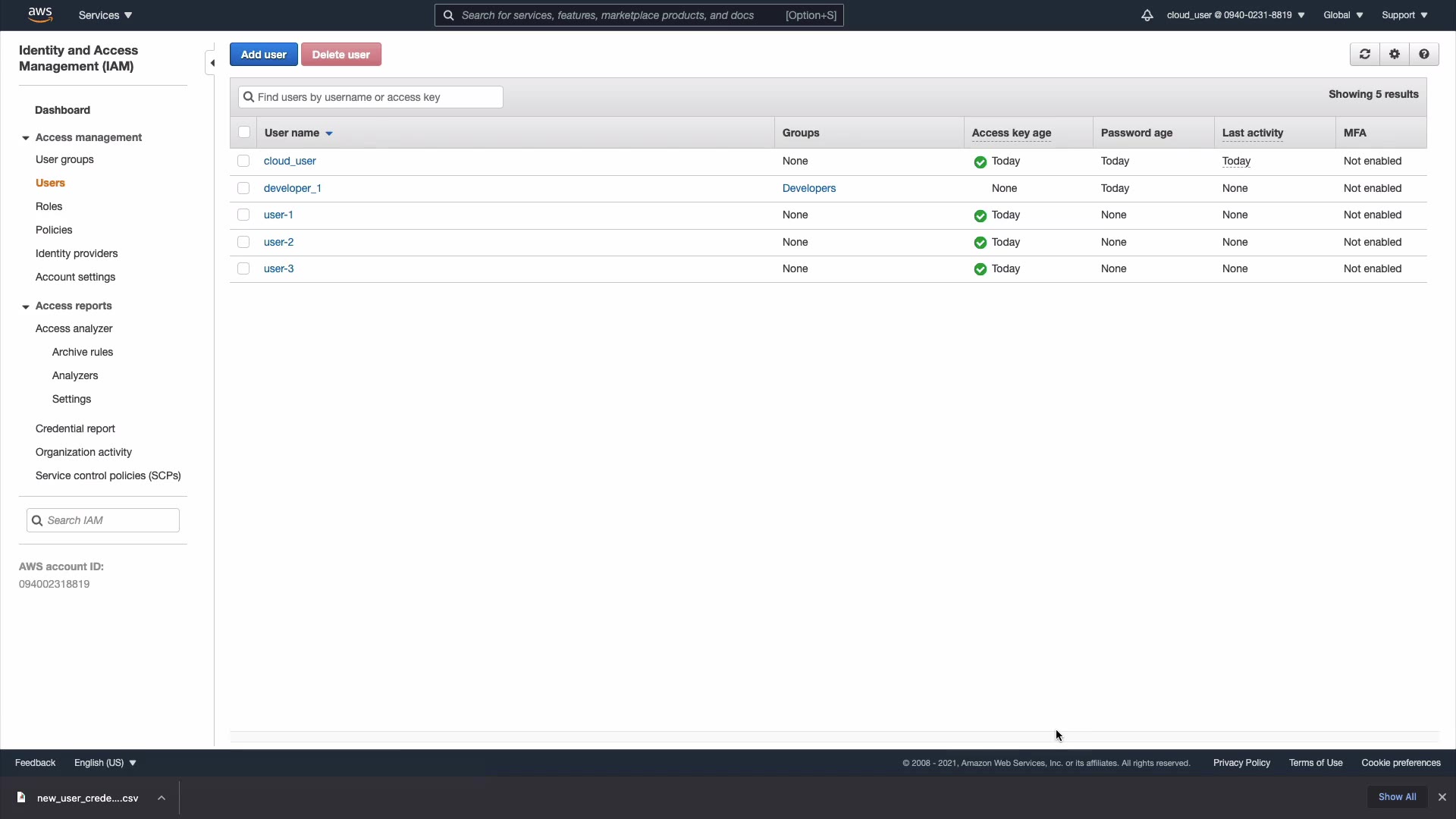This screenshot has height=819, width=1456.
Task: Open the Developers group link
Action: [x=808, y=188]
